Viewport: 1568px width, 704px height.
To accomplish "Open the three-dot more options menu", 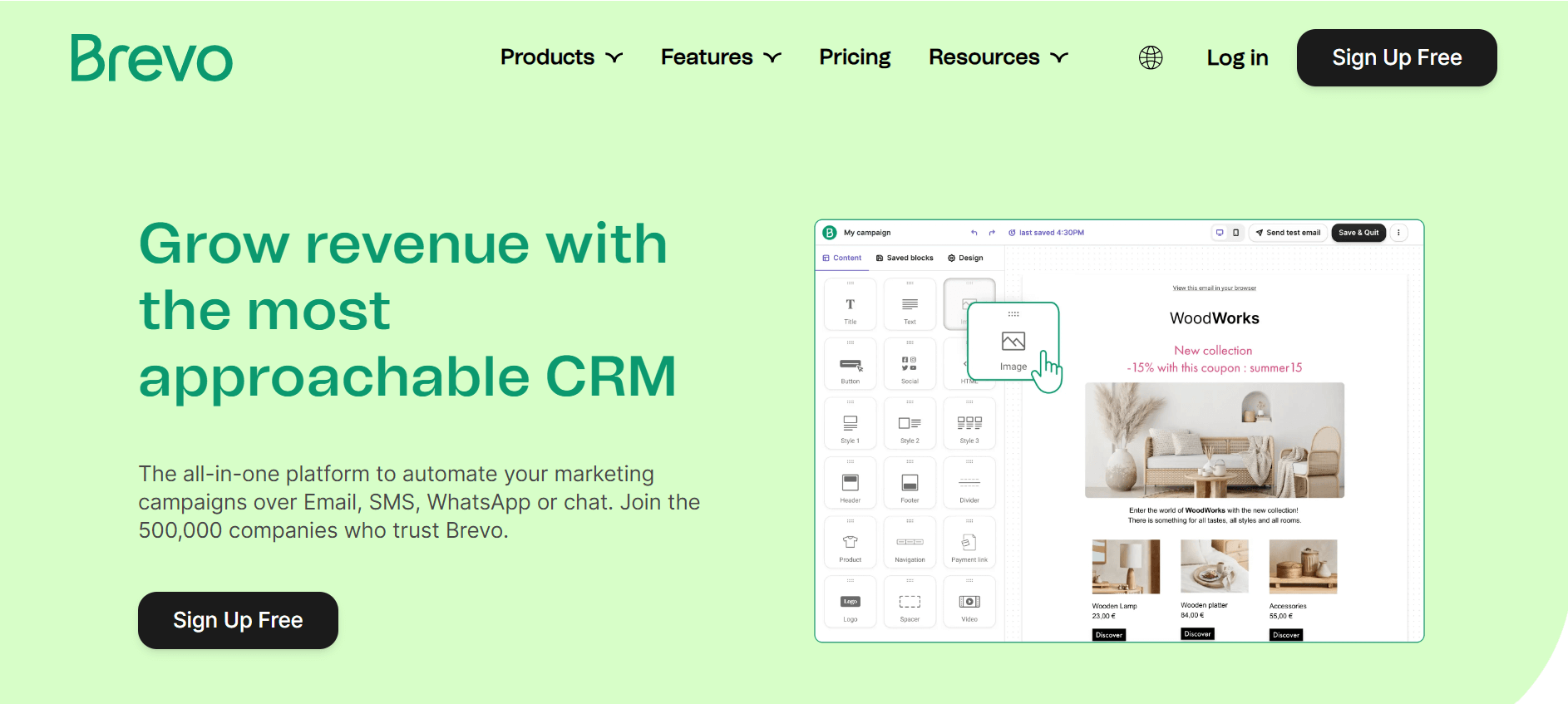I will [x=1399, y=233].
